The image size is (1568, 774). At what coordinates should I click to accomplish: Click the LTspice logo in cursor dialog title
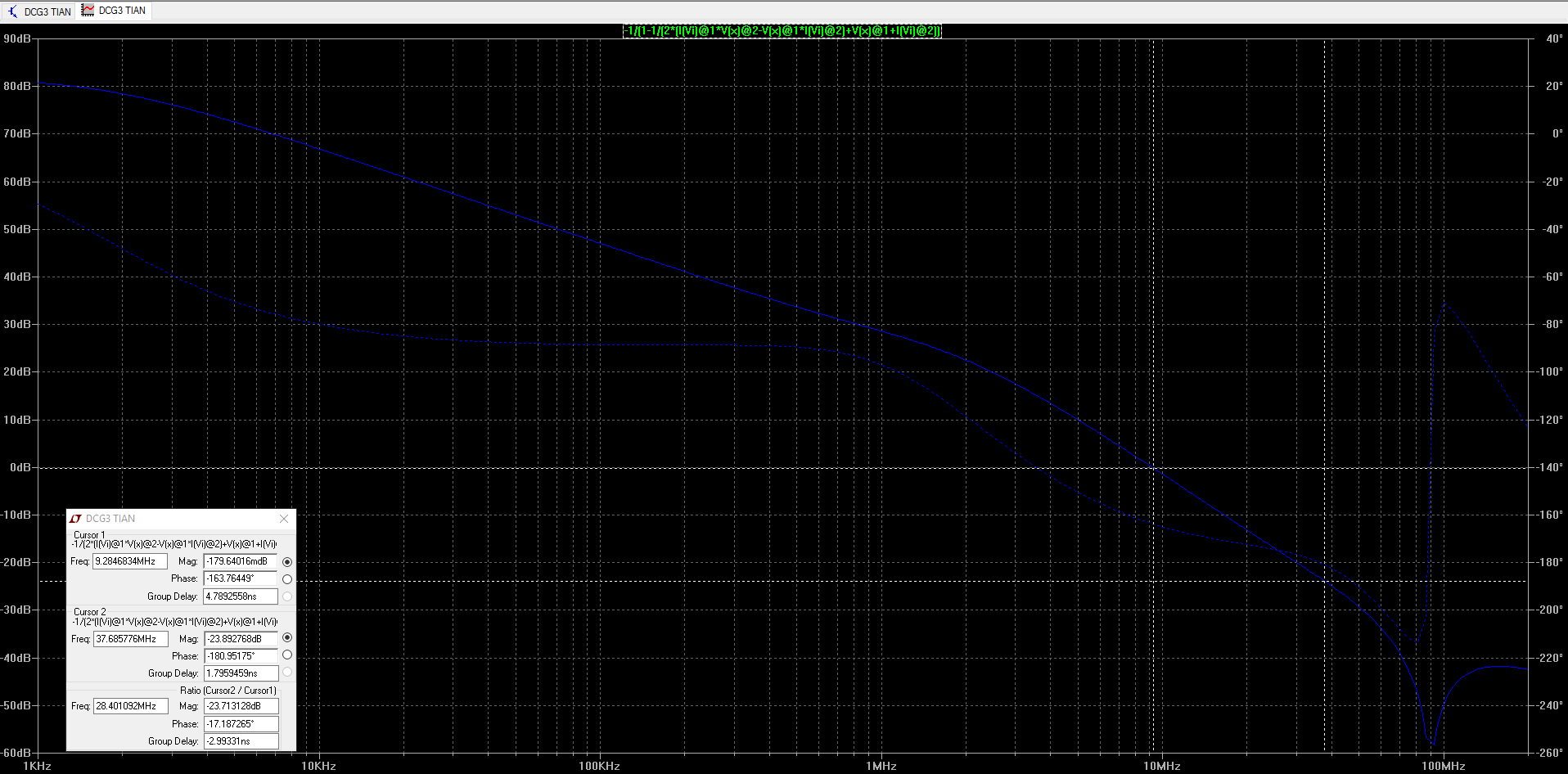[x=75, y=519]
